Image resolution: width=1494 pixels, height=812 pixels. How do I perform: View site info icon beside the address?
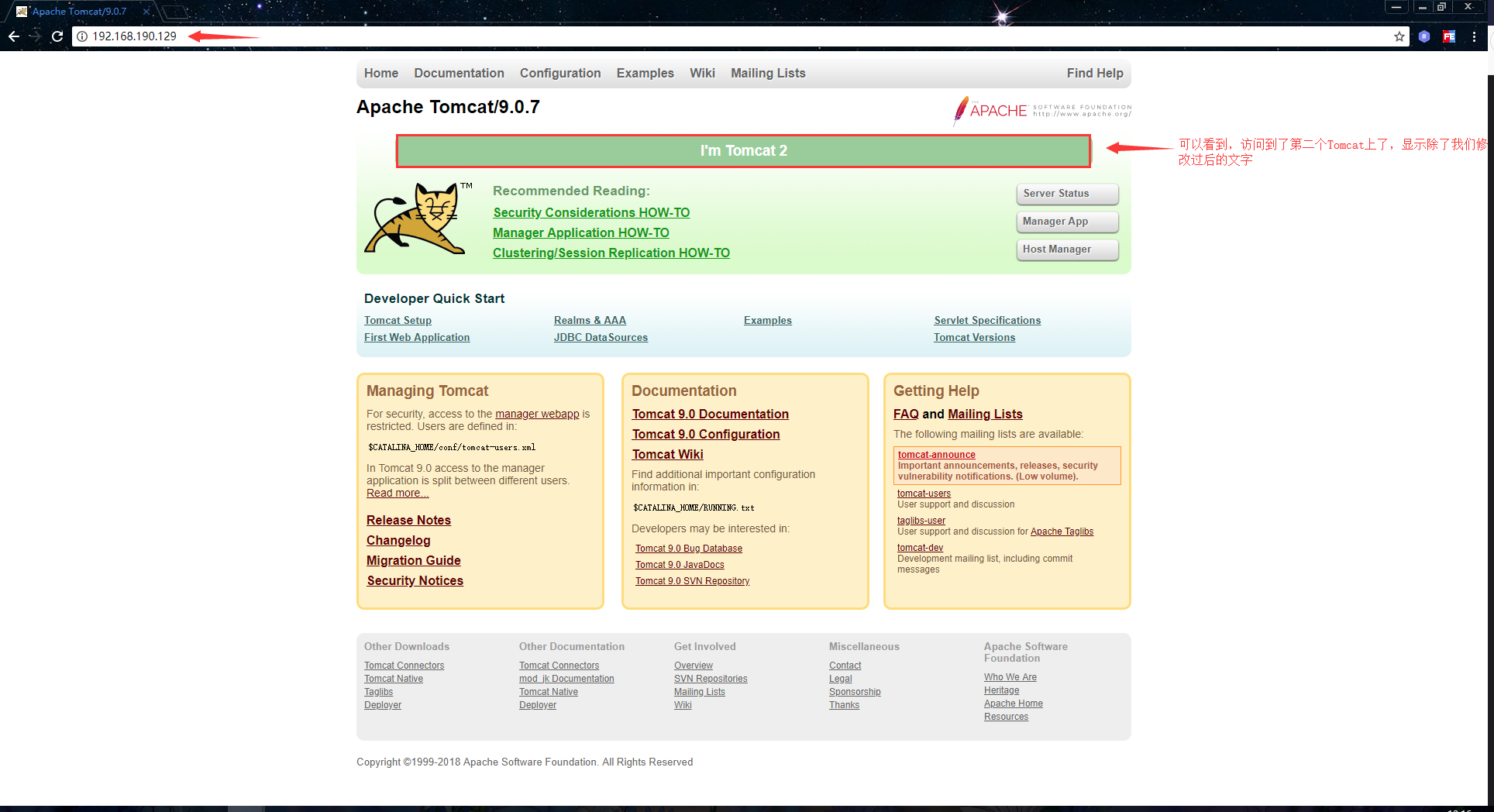coord(82,36)
